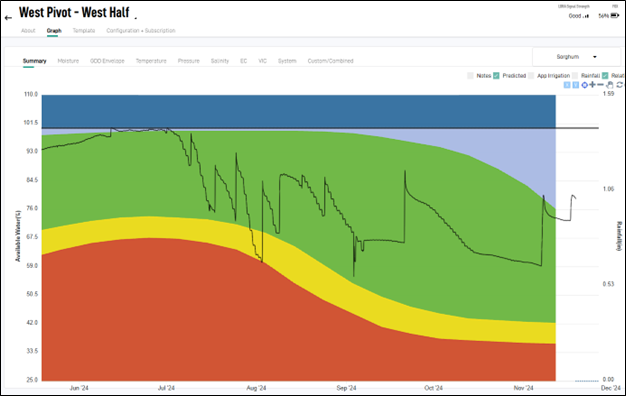Viewport: 626px width, 396px height.
Task: Select the blue target zoom-select tool
Action: (584, 85)
